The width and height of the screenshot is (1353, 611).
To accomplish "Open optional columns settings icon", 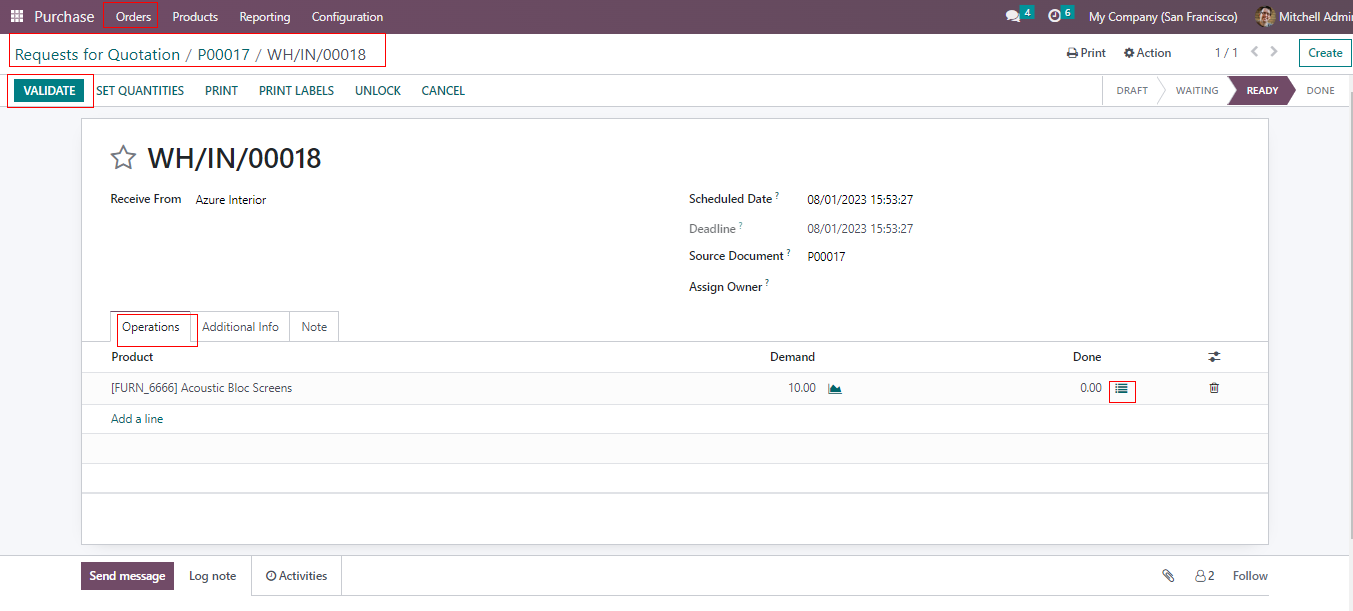I will point(1214,357).
